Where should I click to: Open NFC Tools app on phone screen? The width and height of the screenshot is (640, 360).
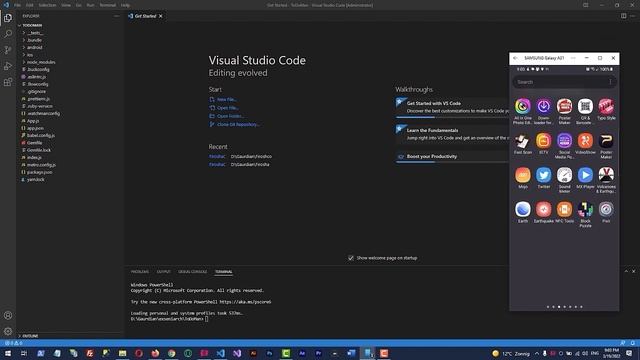coord(564,212)
